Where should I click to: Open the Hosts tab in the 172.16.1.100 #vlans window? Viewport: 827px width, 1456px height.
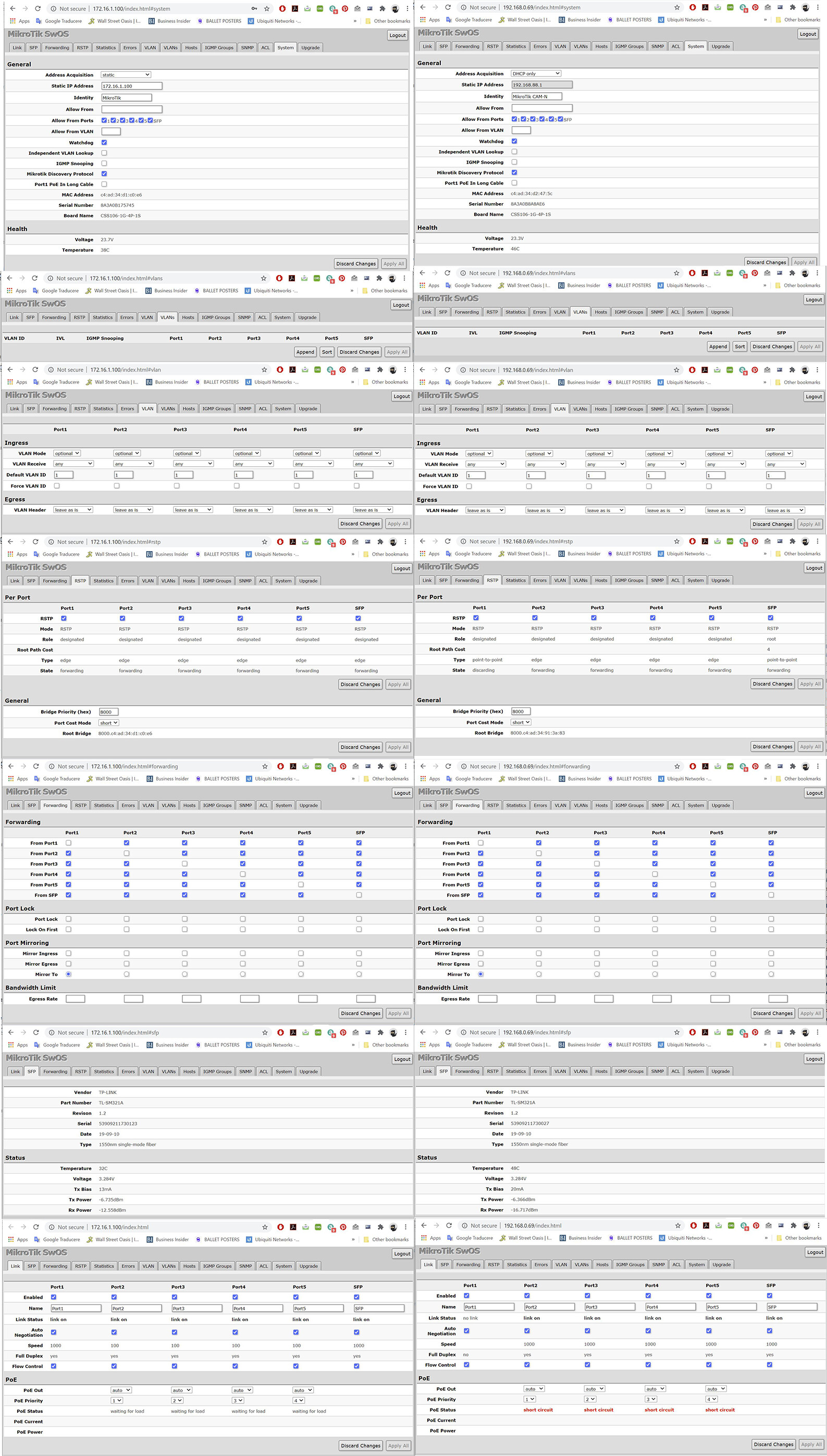[188, 317]
